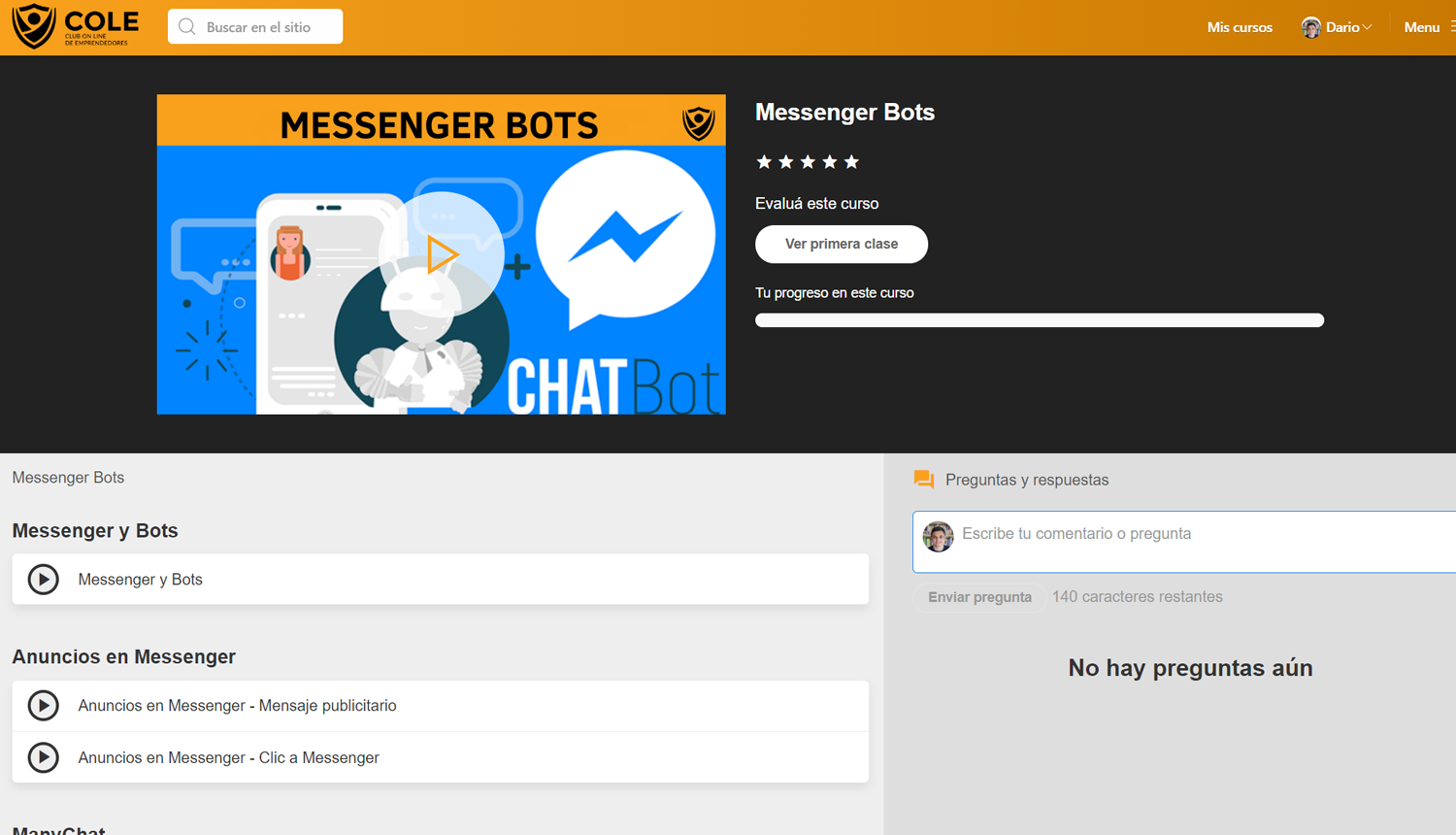Click the Tu progreso en este curso label

(x=834, y=293)
